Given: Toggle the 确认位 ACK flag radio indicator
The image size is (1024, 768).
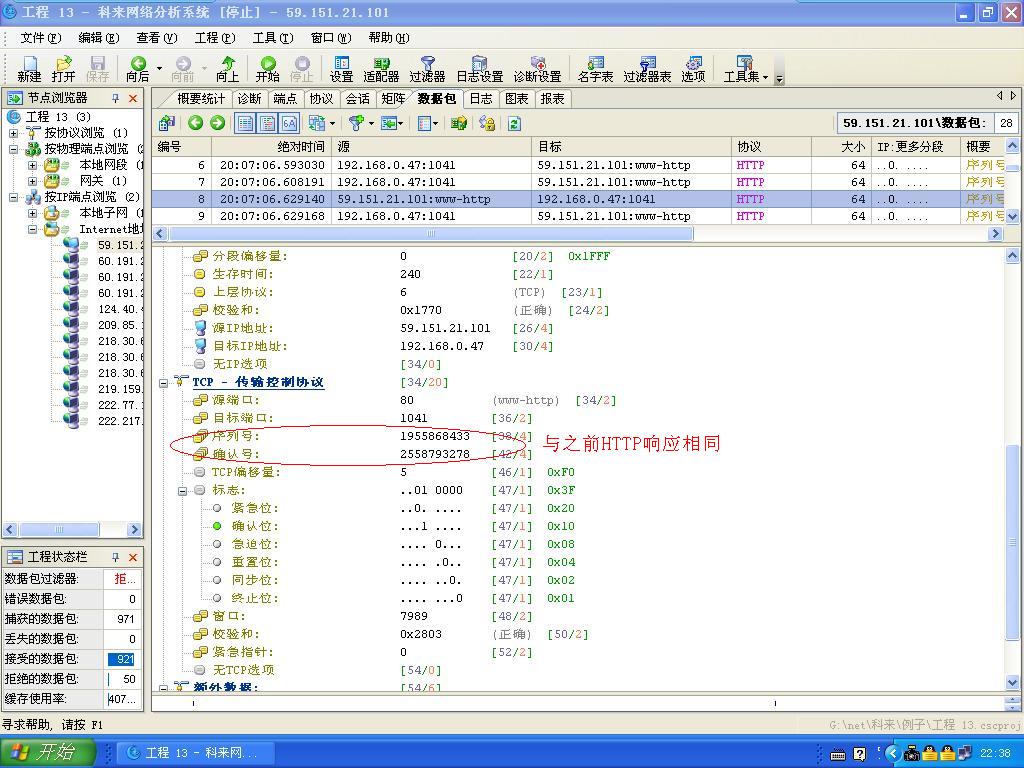Looking at the screenshot, I should click(217, 526).
